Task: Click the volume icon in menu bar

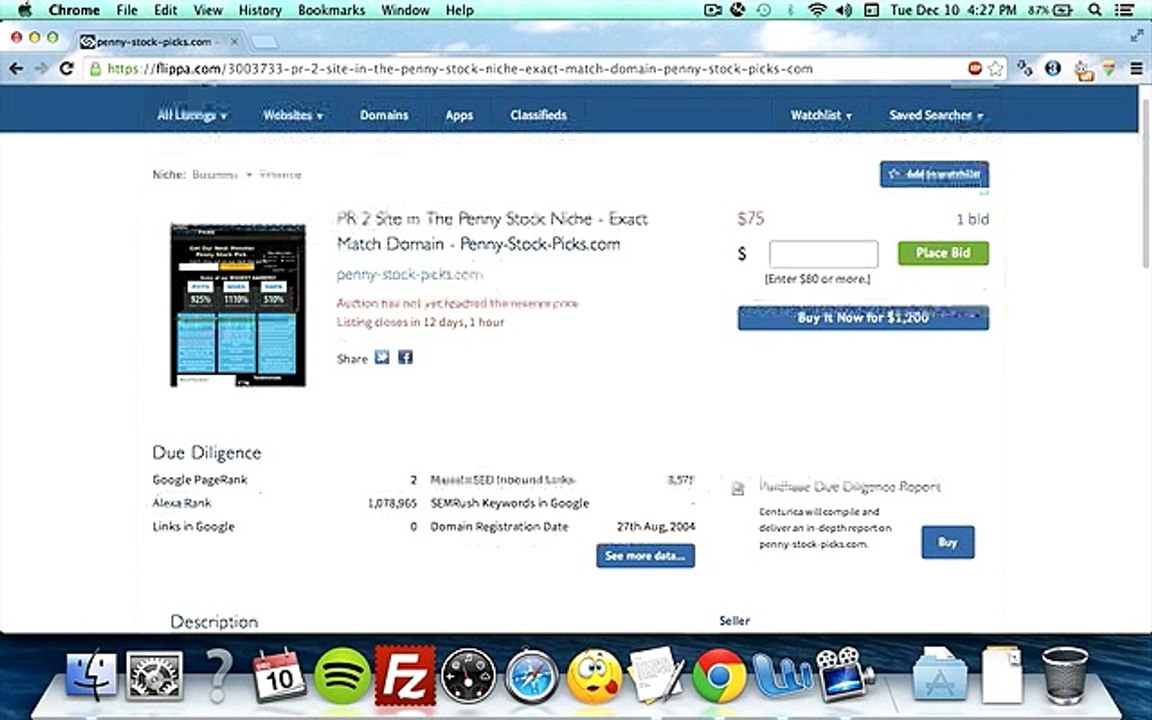Action: [843, 10]
